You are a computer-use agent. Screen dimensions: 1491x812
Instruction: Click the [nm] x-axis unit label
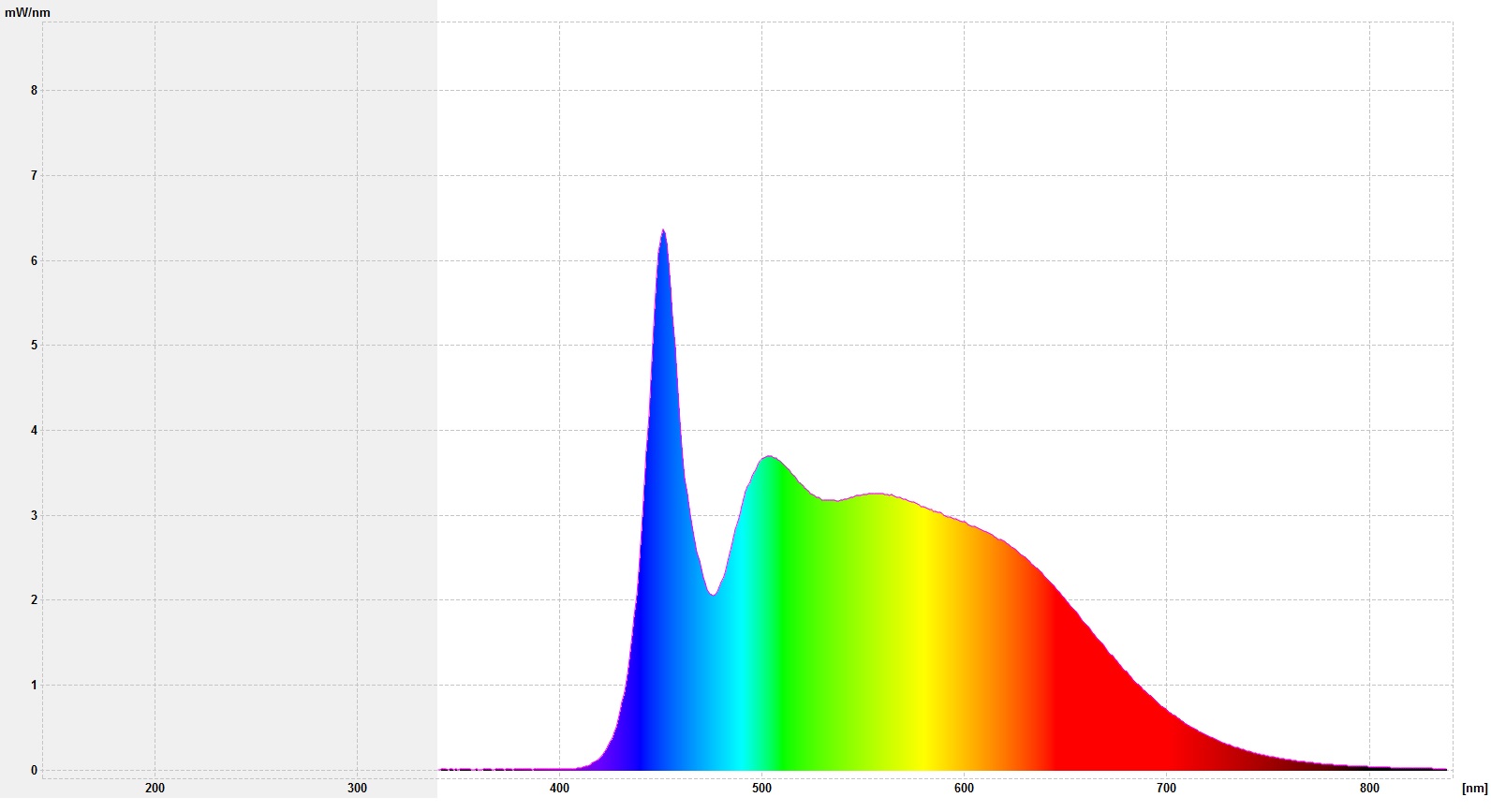(x=1474, y=789)
